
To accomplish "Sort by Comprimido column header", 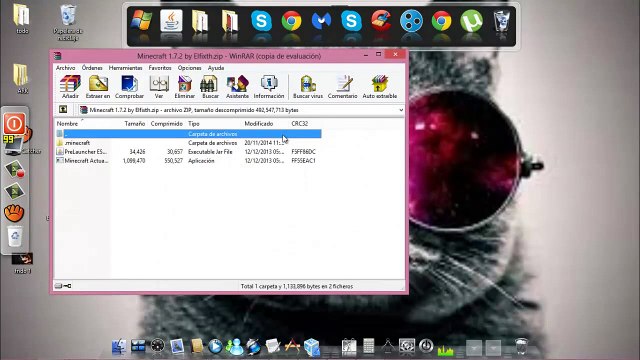I will coord(167,123).
